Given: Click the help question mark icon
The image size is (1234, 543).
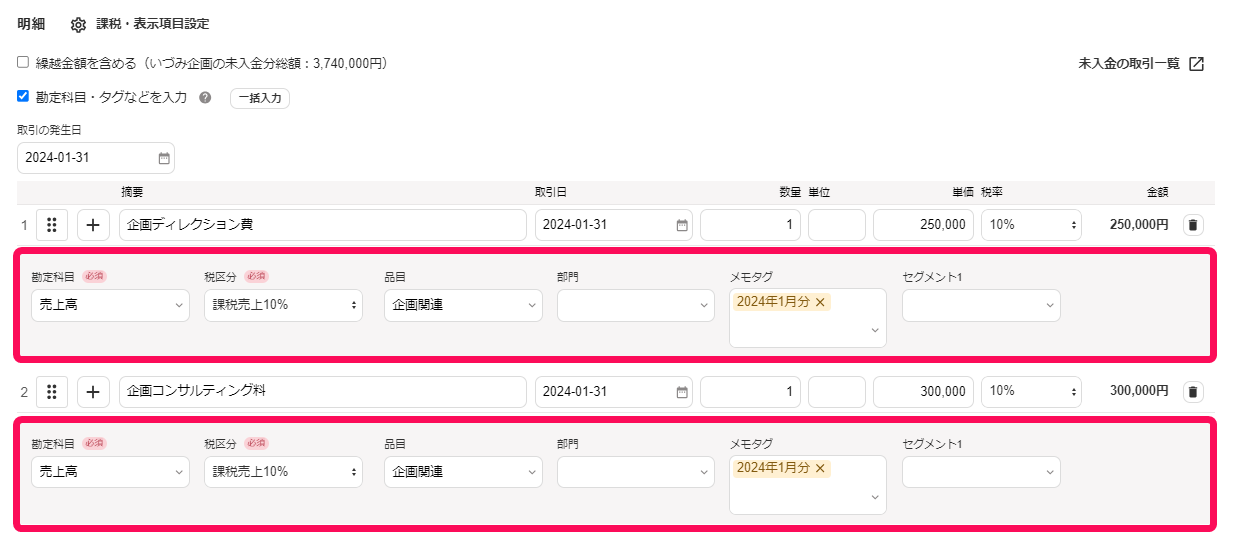Looking at the screenshot, I should (x=205, y=98).
